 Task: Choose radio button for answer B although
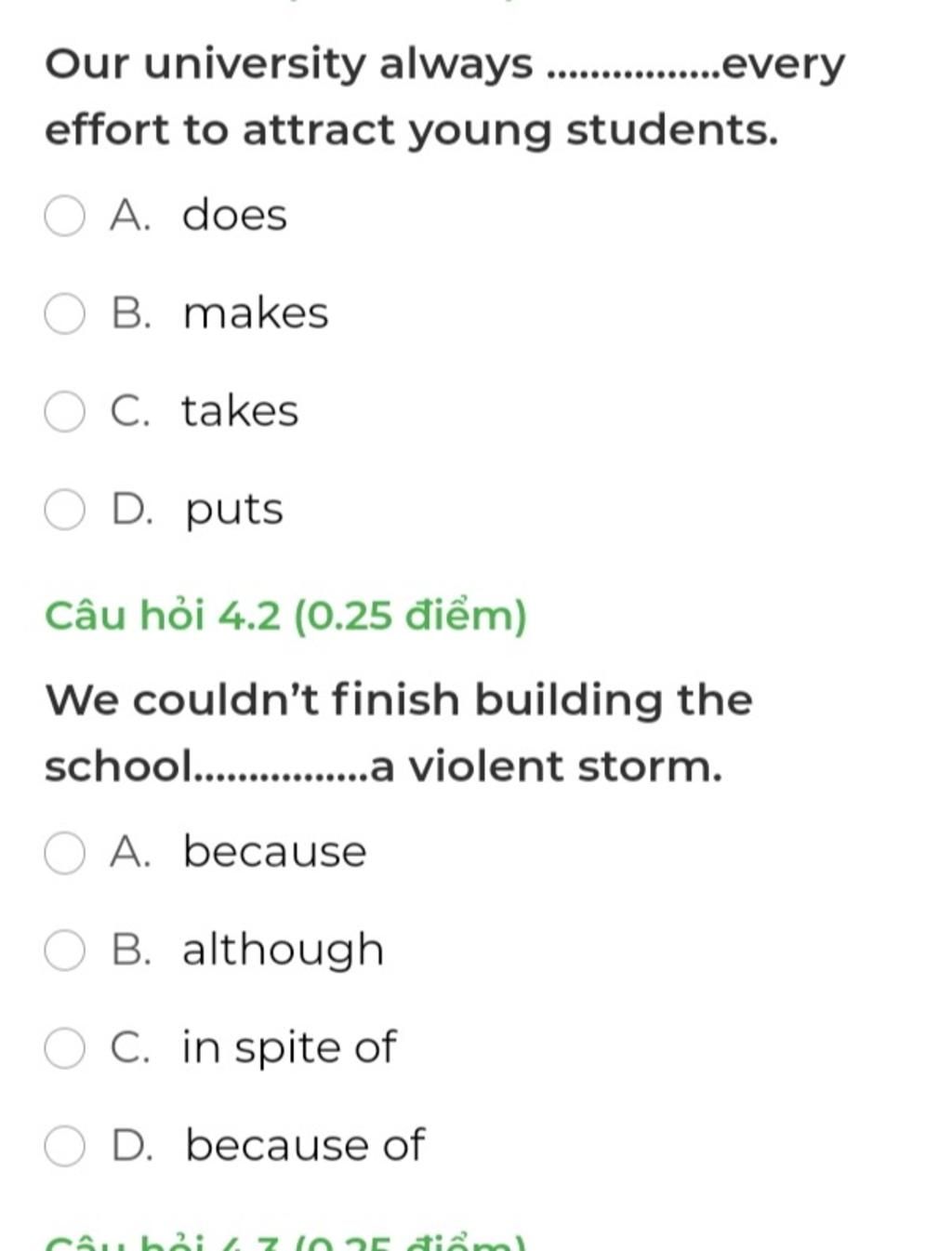click(x=64, y=951)
